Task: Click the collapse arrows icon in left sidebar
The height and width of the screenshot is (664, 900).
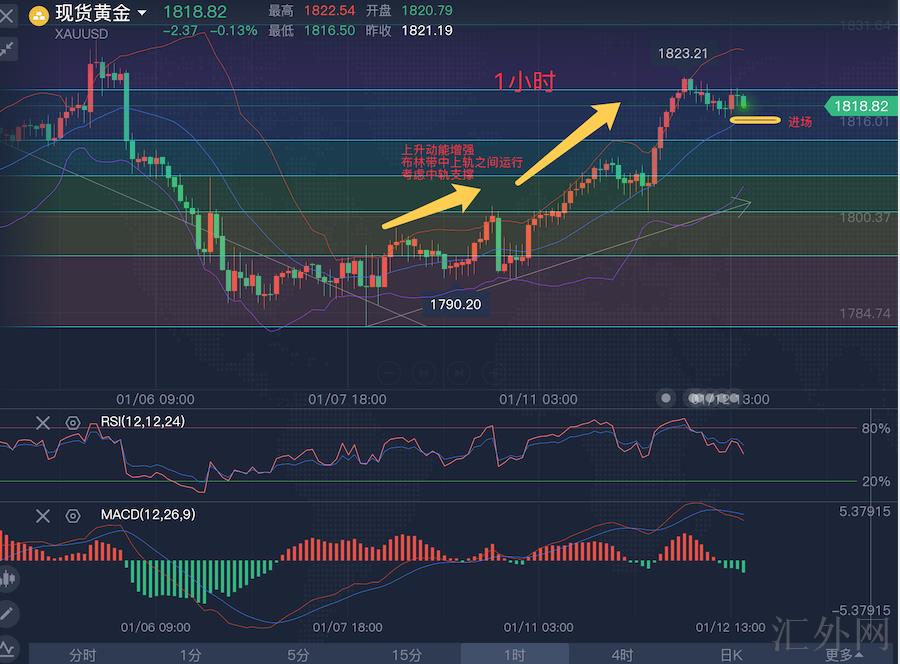Action: tap(7, 47)
